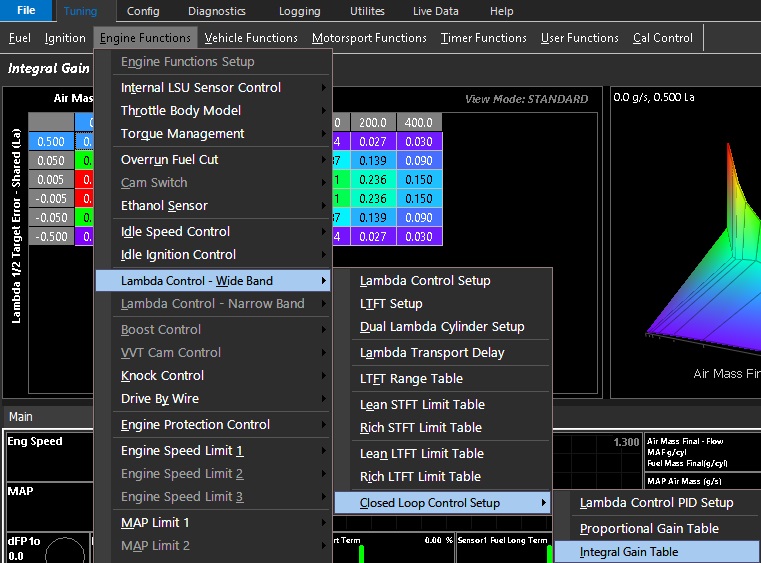Expand Knock Control submenu
The height and width of the screenshot is (563, 761).
pyautogui.click(x=214, y=376)
